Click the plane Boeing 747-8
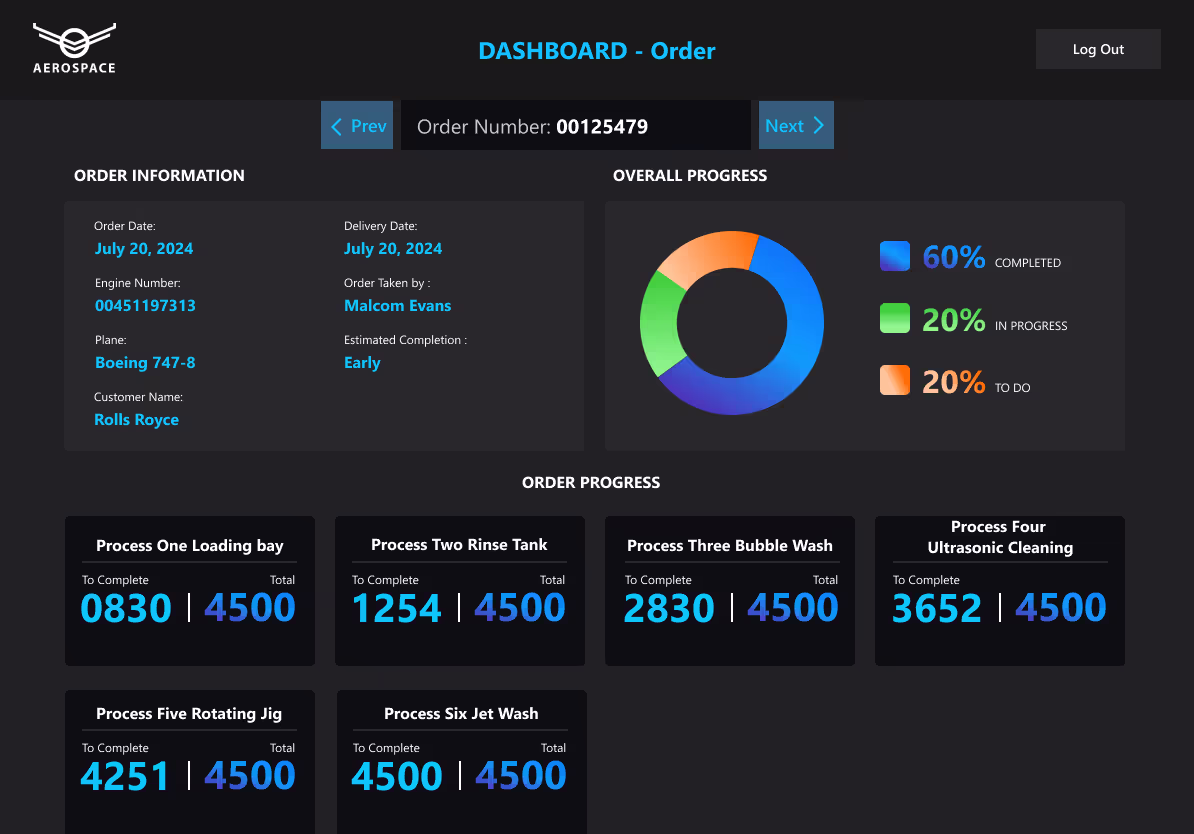 tap(145, 363)
